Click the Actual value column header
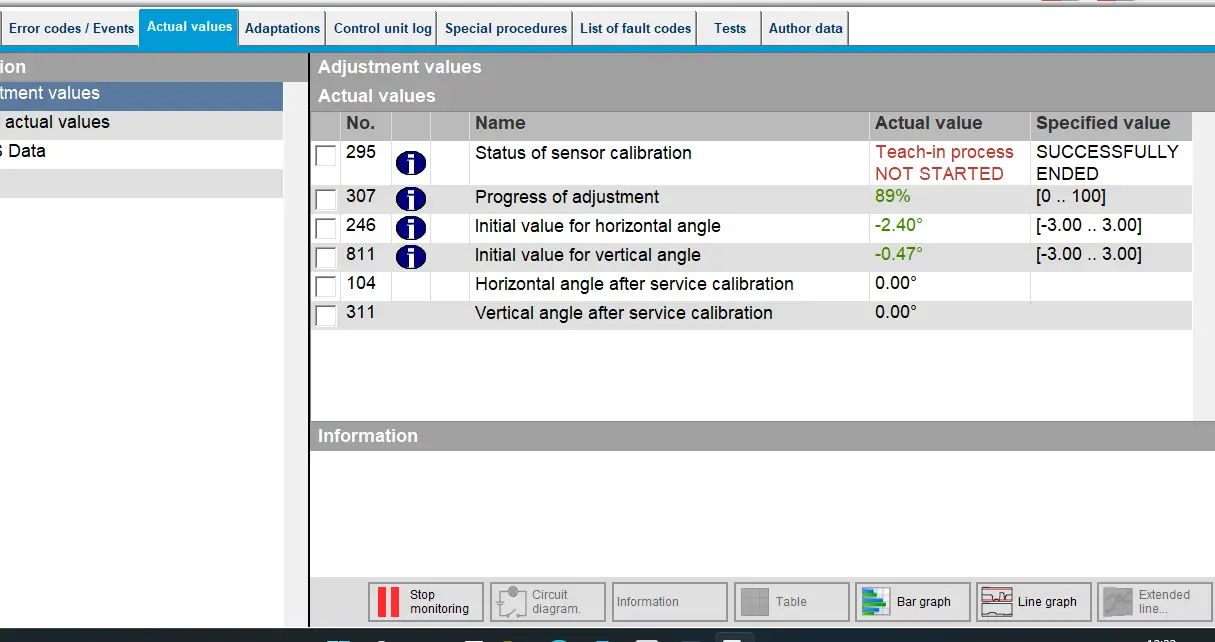The image size is (1215, 642). click(950, 124)
